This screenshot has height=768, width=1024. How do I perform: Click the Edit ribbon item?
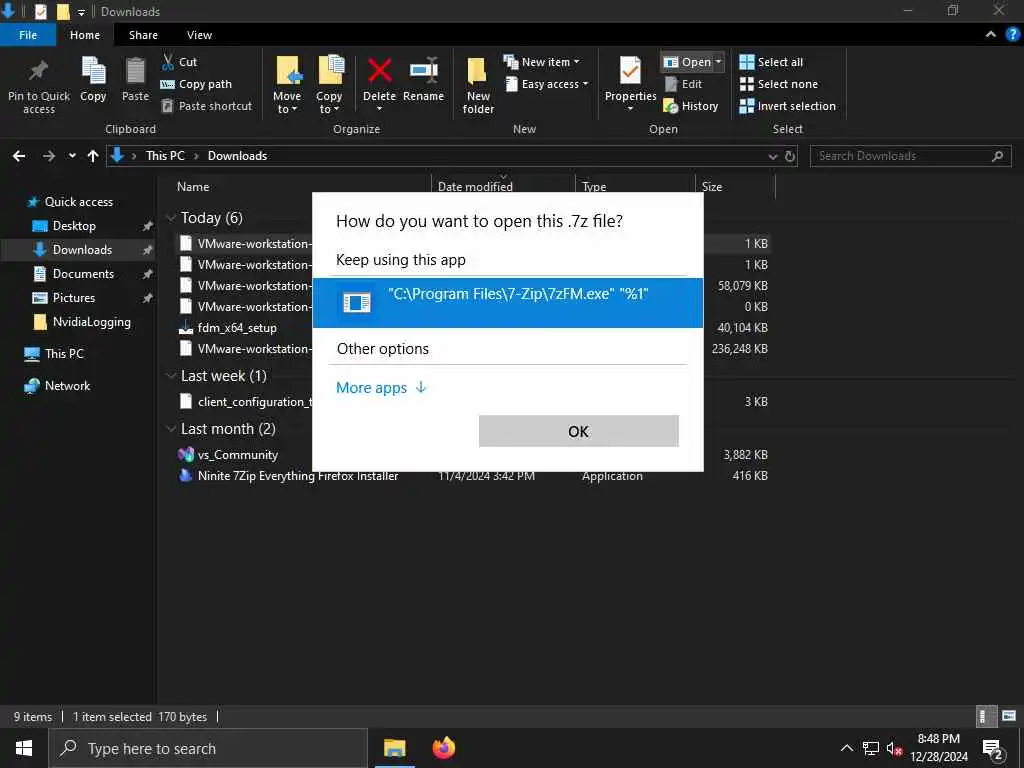click(x=683, y=84)
